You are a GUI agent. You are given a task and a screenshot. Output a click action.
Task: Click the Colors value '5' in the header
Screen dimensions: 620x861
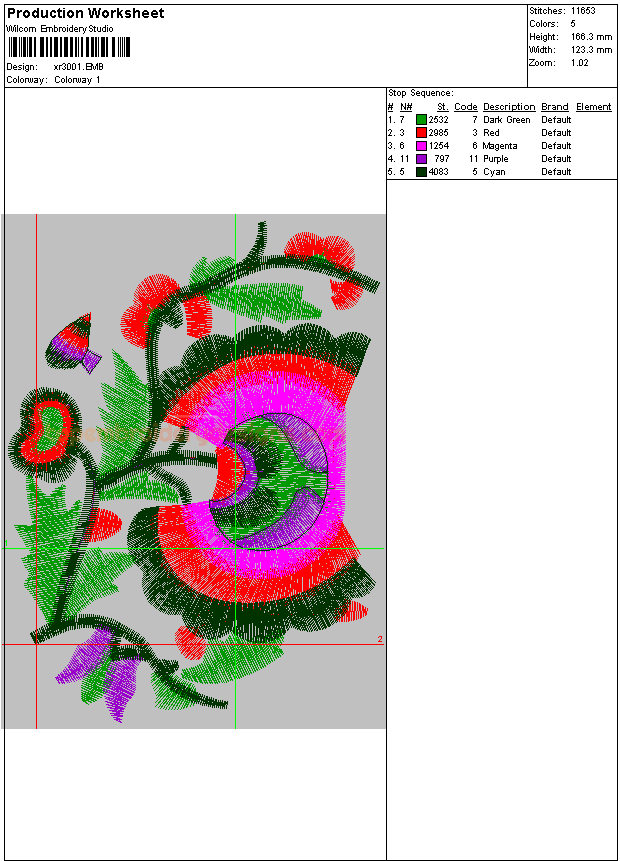573,24
